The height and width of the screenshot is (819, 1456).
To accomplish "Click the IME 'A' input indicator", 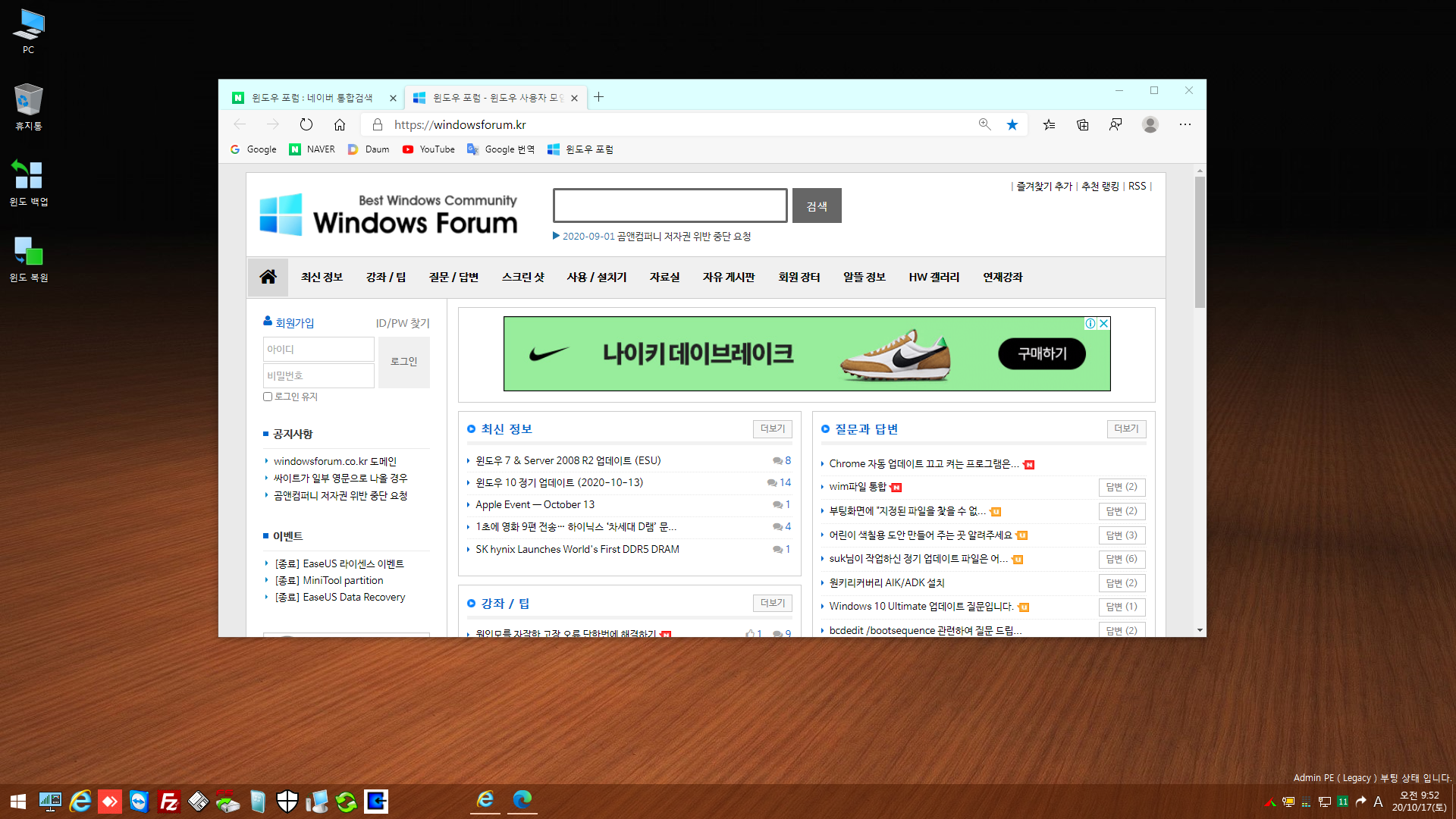I will click(x=1378, y=802).
